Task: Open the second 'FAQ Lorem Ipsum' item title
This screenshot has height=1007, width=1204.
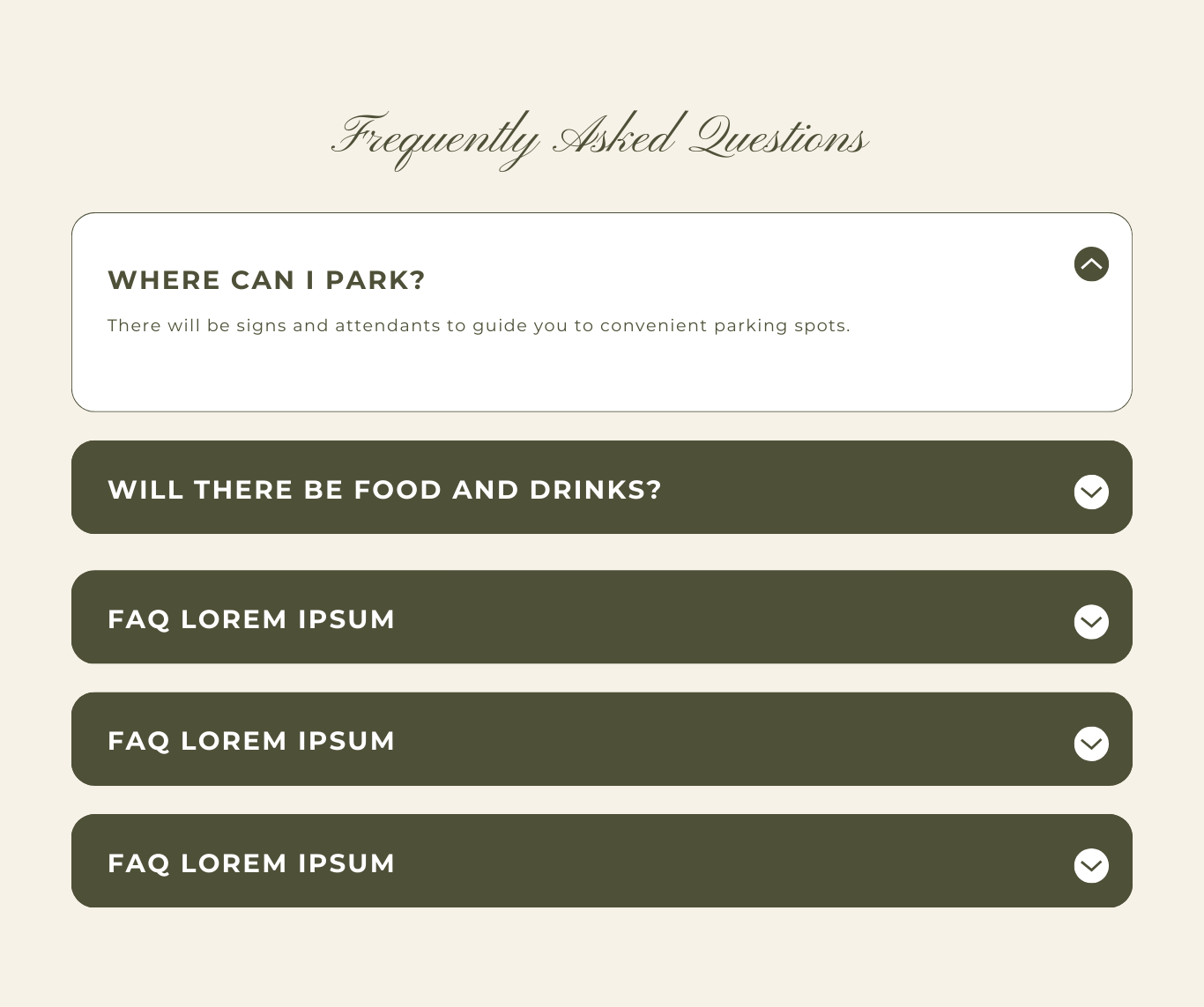Action: 251,741
